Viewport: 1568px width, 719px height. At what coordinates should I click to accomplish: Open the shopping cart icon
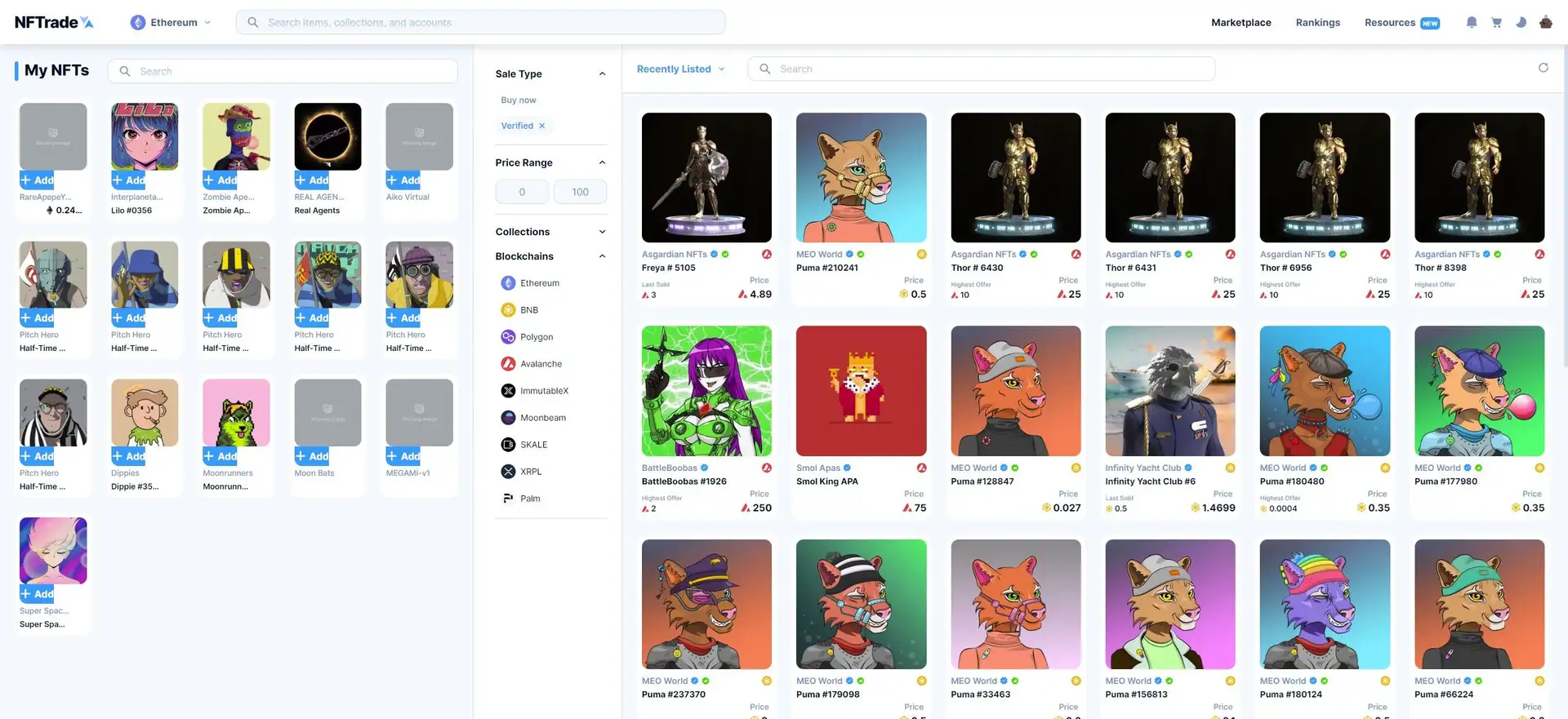(1496, 23)
